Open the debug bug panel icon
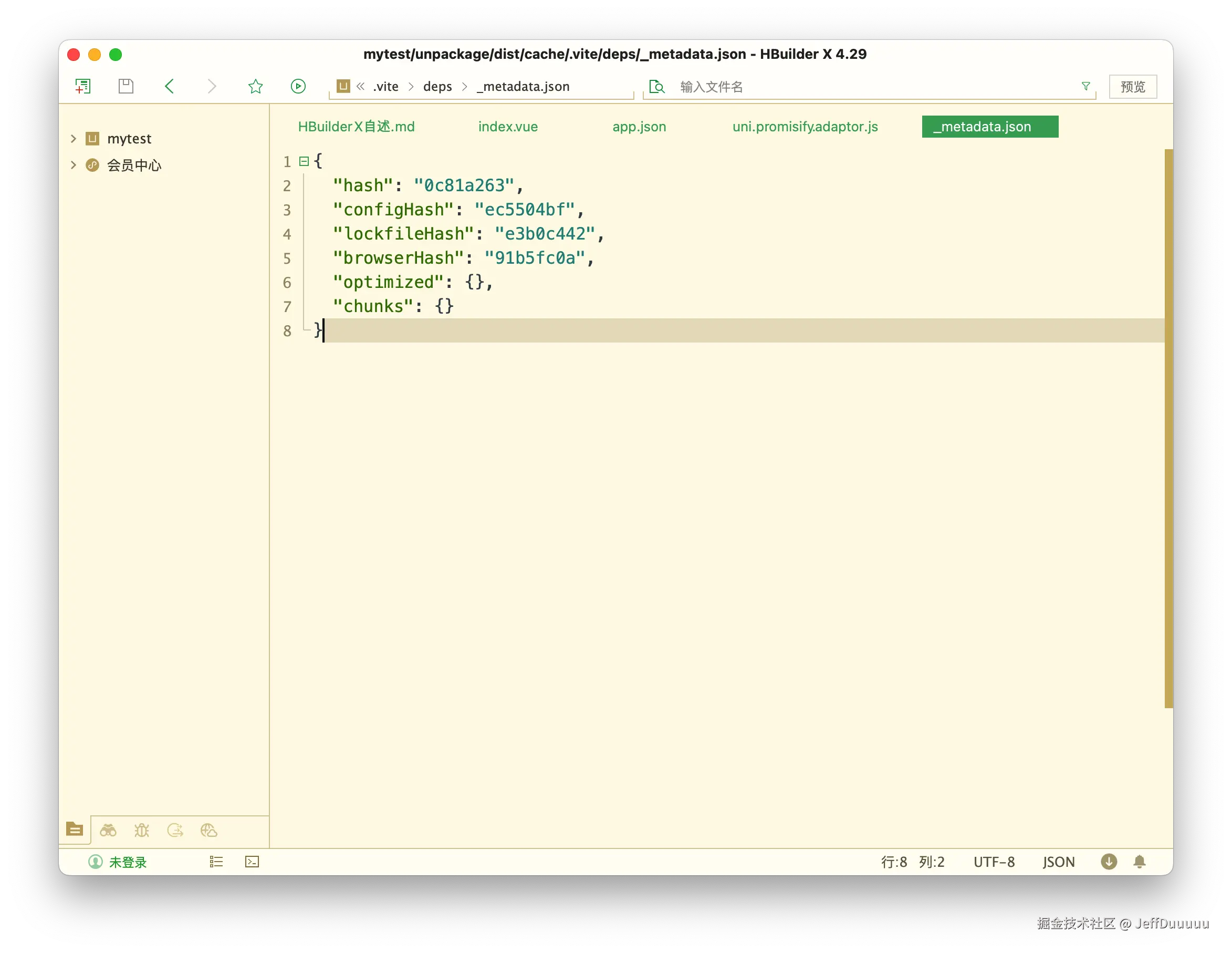1232x953 pixels. point(142,830)
